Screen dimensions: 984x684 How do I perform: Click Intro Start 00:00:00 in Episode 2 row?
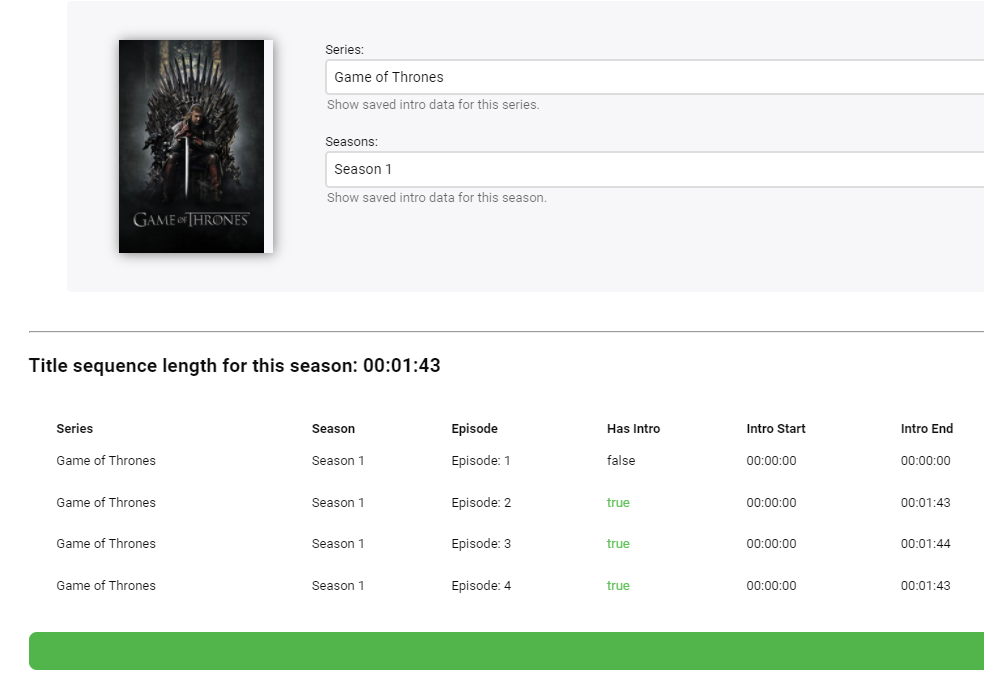(771, 503)
